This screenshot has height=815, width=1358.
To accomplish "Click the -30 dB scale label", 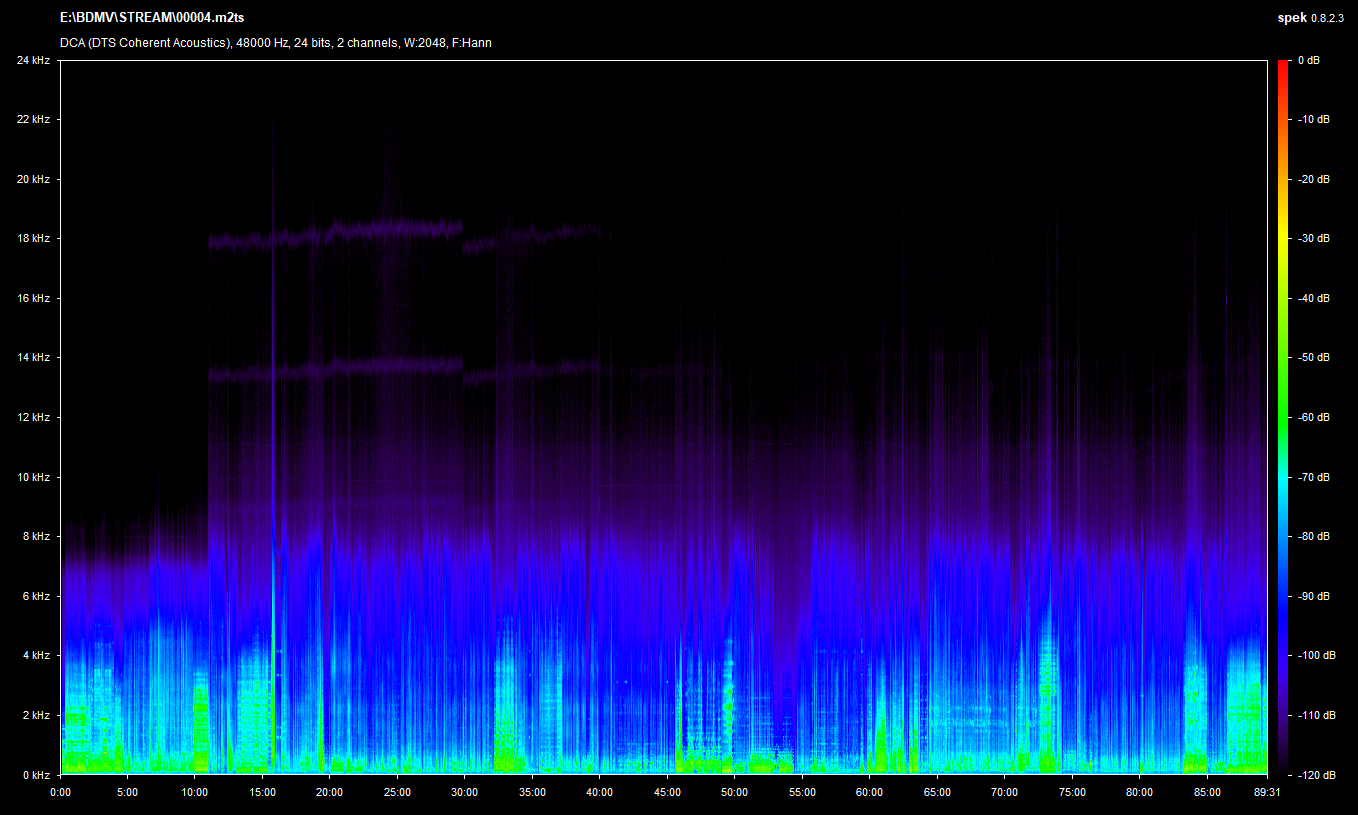I will 1313,239.
